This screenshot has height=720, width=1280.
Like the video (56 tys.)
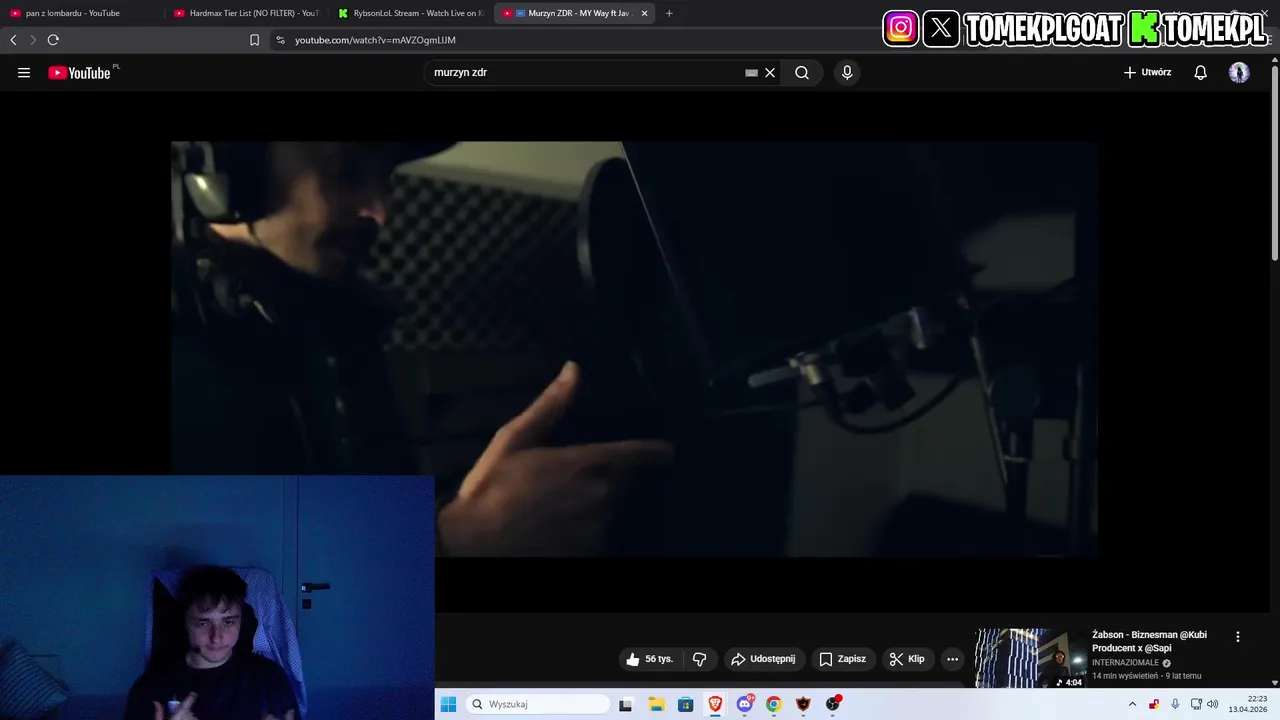pos(650,659)
